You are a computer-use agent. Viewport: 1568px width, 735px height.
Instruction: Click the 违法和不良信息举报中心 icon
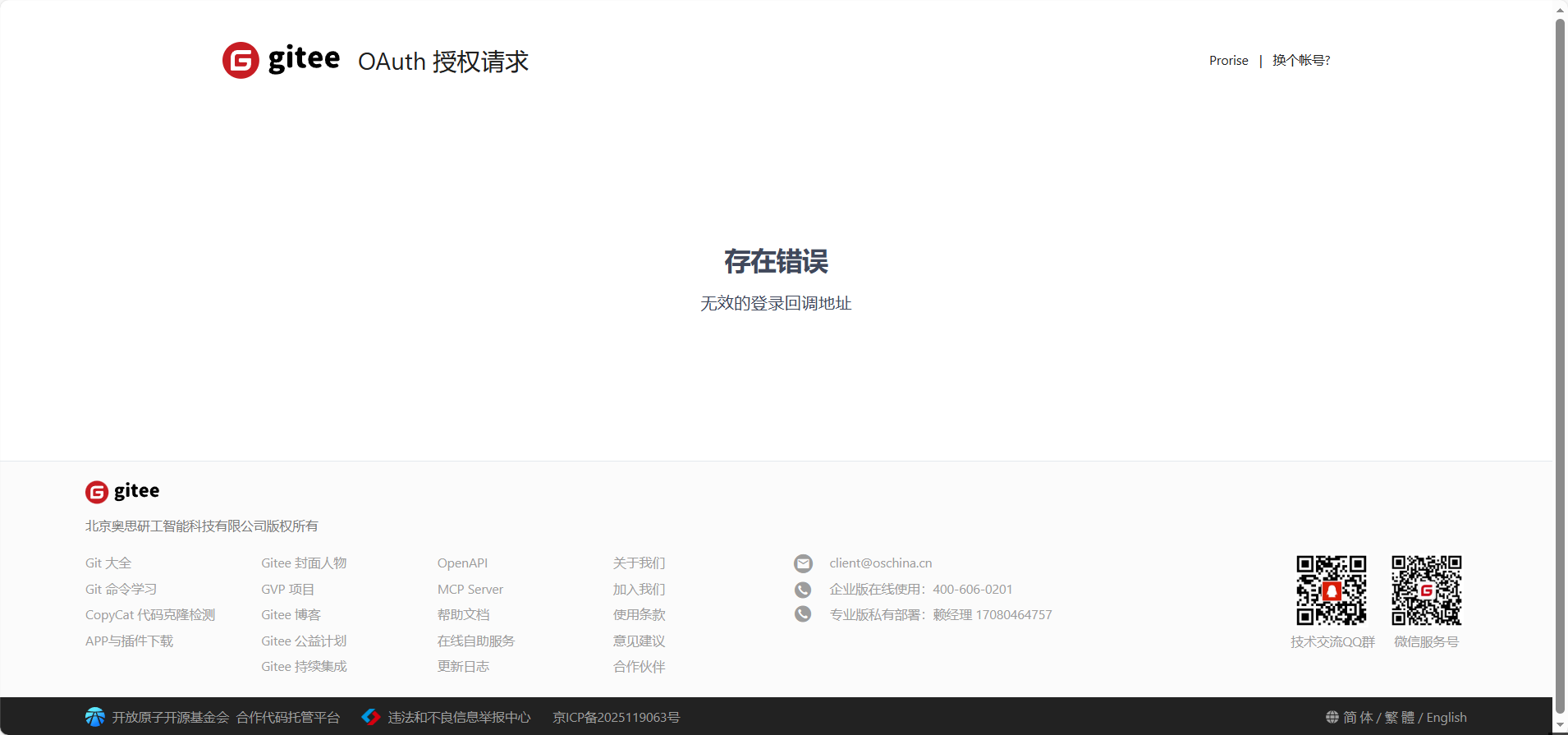[371, 717]
